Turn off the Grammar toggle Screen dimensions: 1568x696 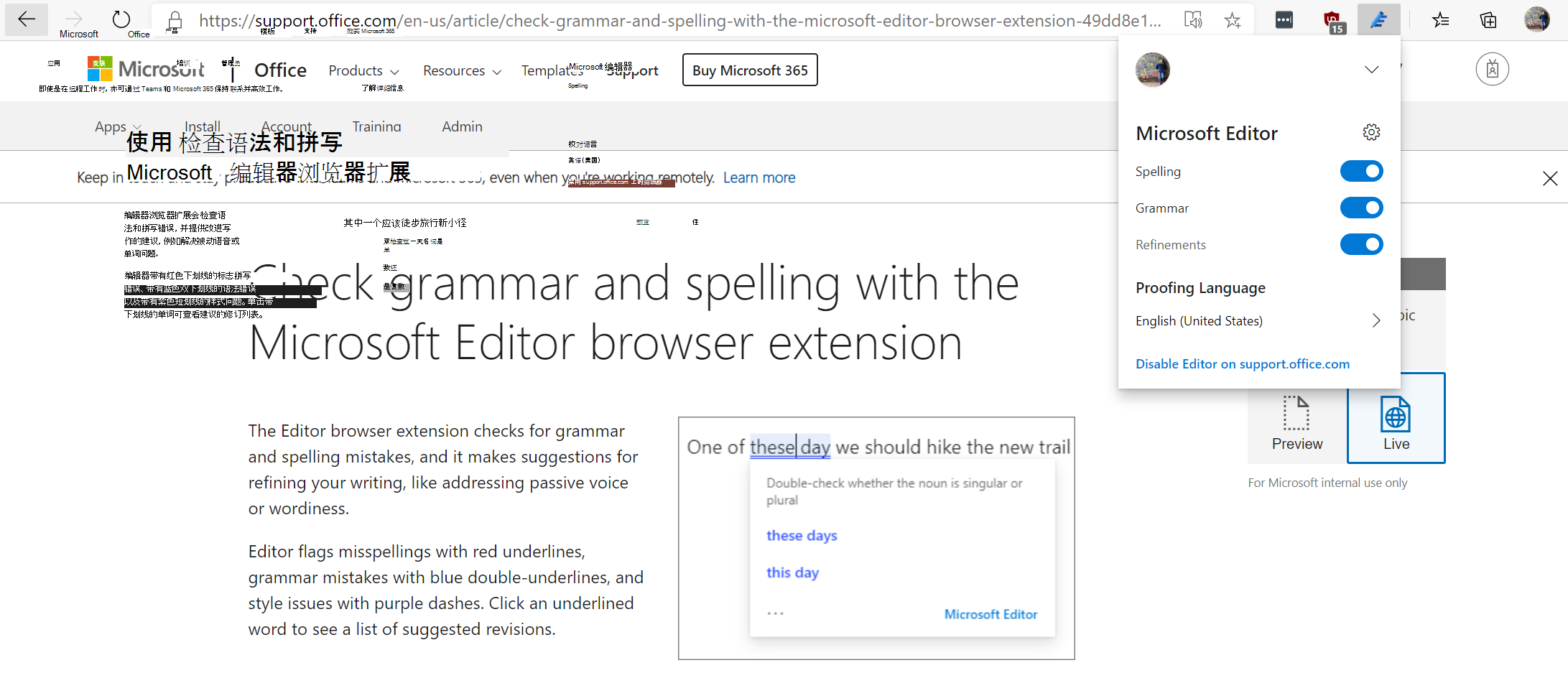[x=1361, y=208]
